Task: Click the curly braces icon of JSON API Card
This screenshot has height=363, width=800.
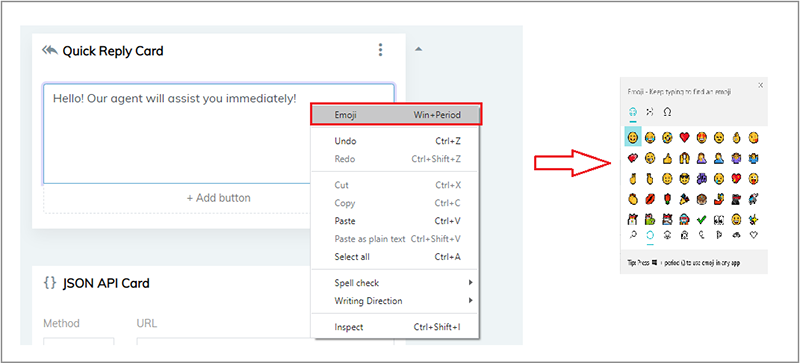Action: [49, 283]
